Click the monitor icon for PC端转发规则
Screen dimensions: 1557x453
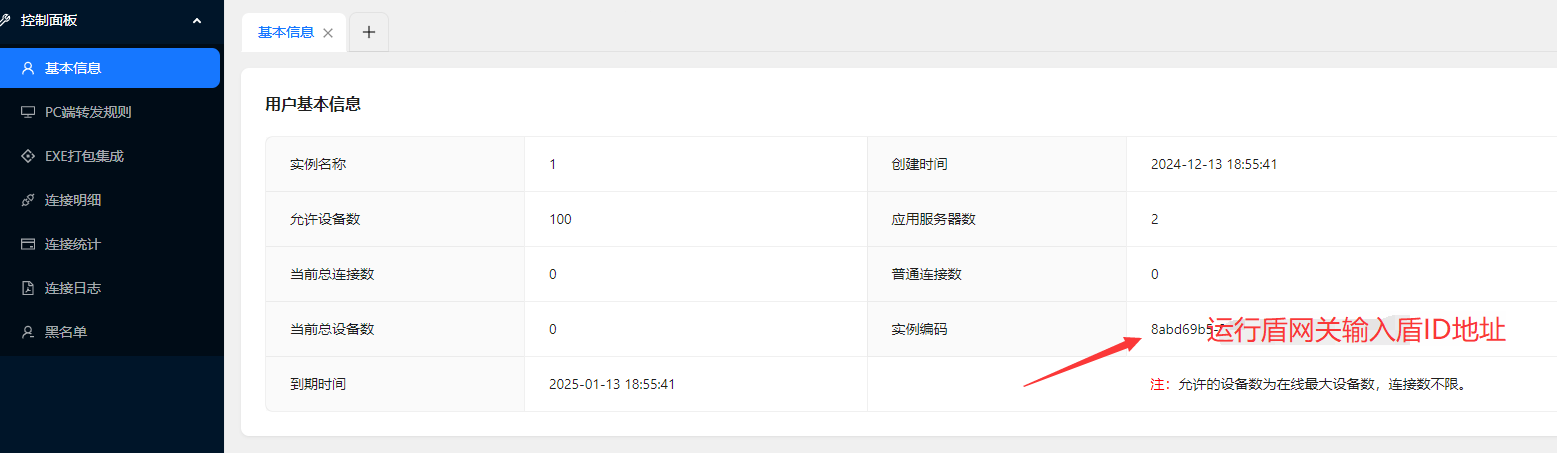pyautogui.click(x=28, y=112)
